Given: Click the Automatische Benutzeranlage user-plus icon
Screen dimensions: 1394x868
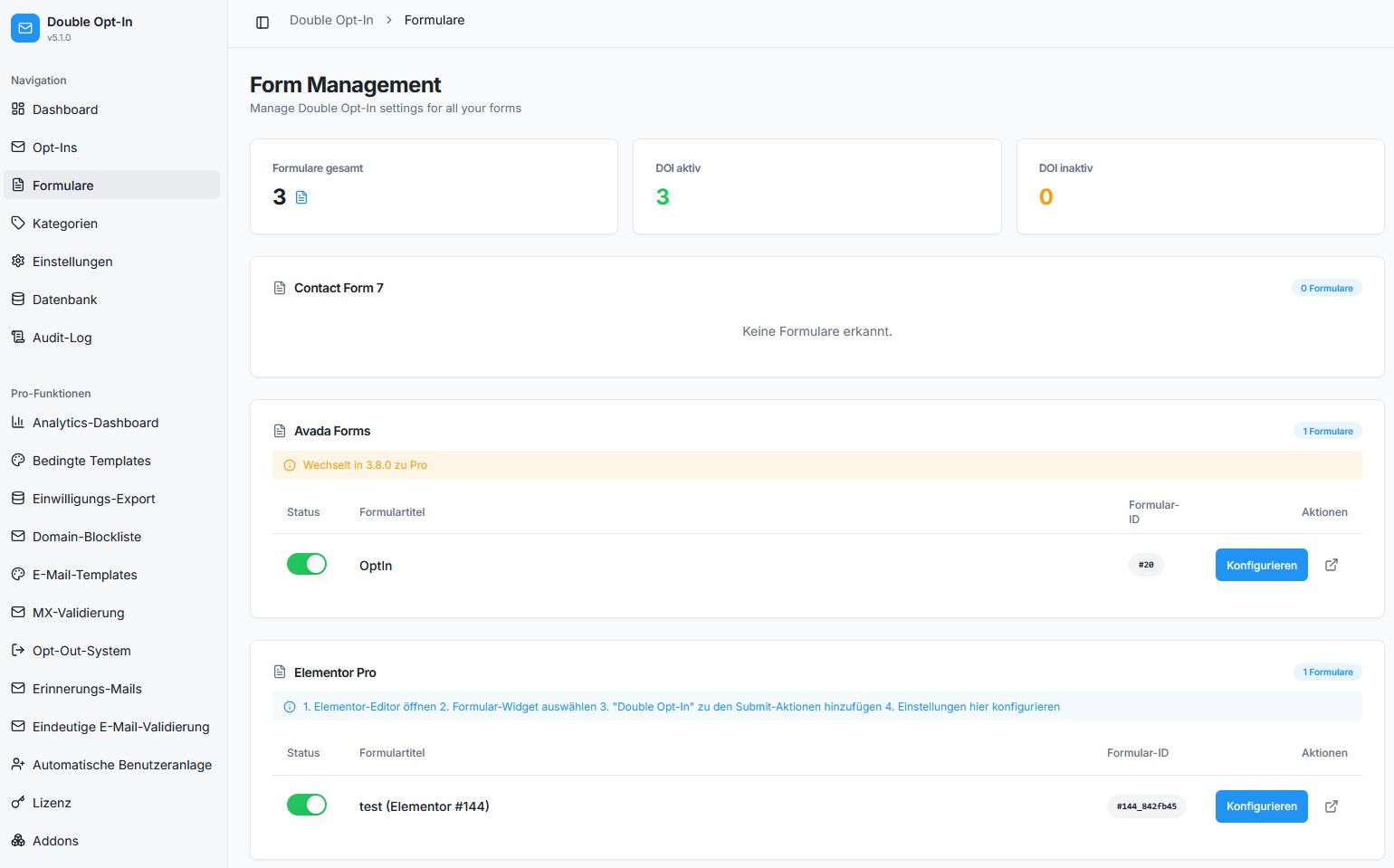Looking at the screenshot, I should tap(18, 764).
